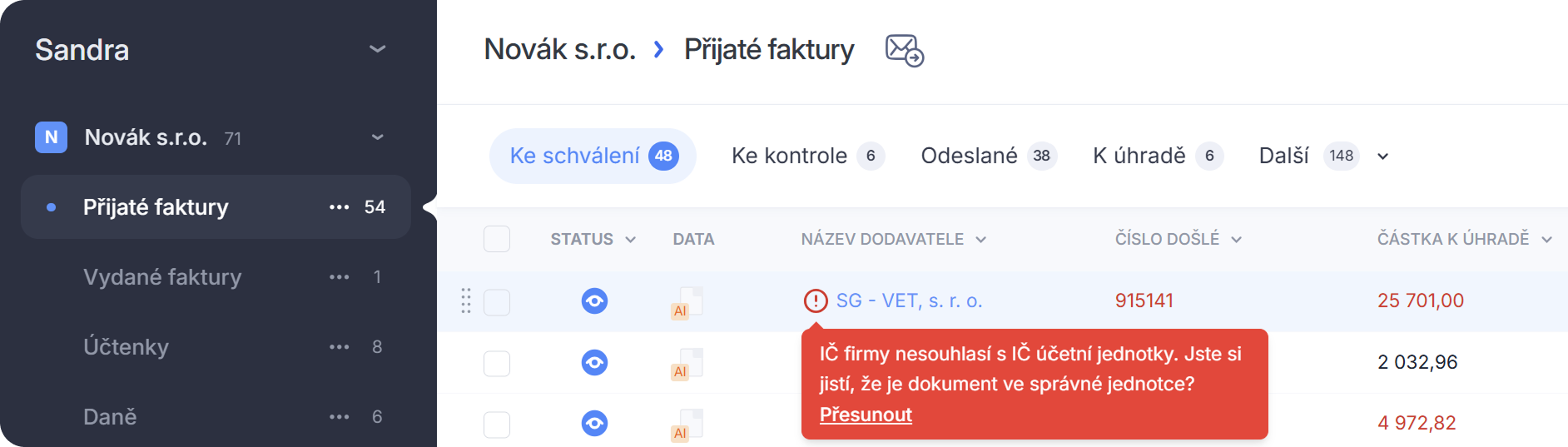Toggle the select-all checkbox in table header
Screen dimensions: 1568x447
tap(497, 239)
